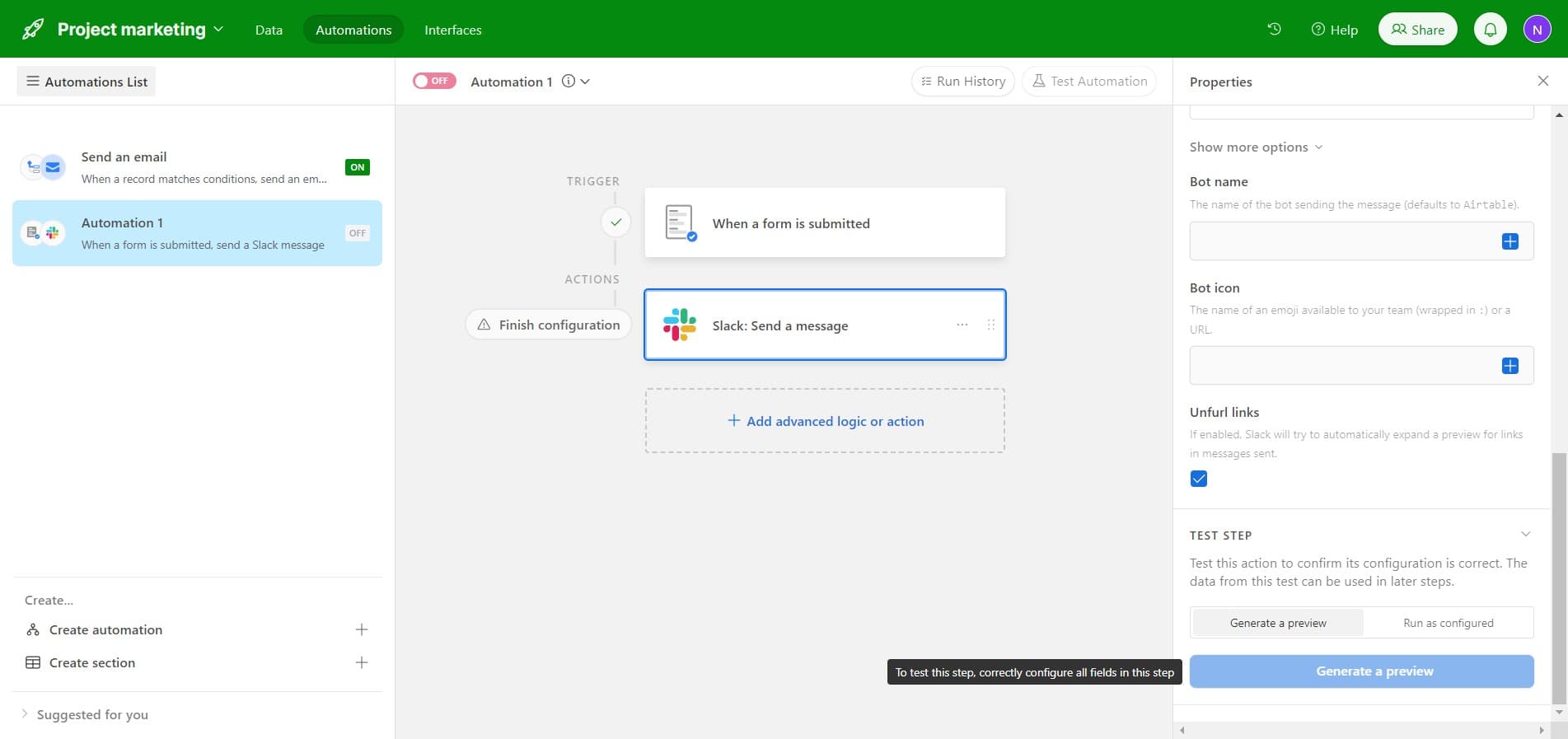Open the notifications bell
Viewport: 1568px width, 739px height.
tap(1490, 30)
